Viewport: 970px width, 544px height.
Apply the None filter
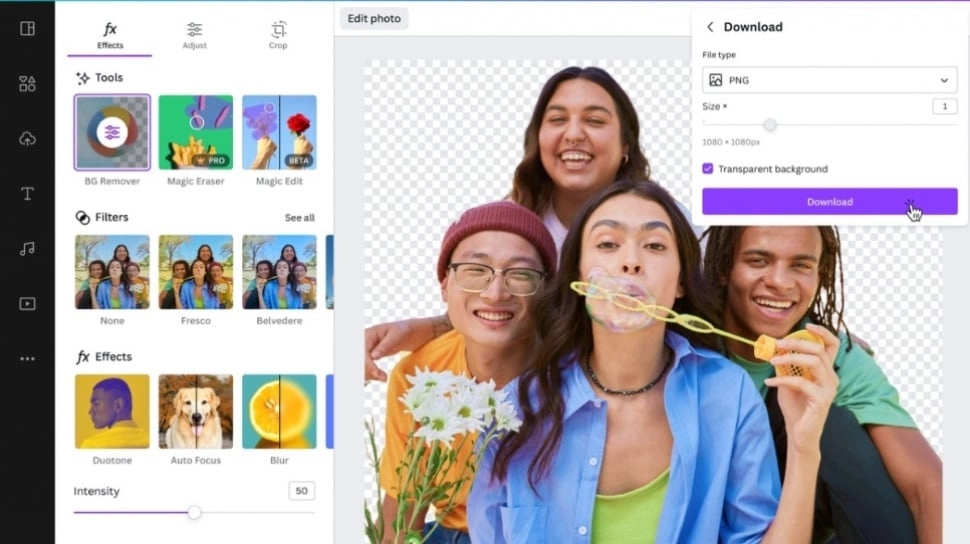[112, 272]
